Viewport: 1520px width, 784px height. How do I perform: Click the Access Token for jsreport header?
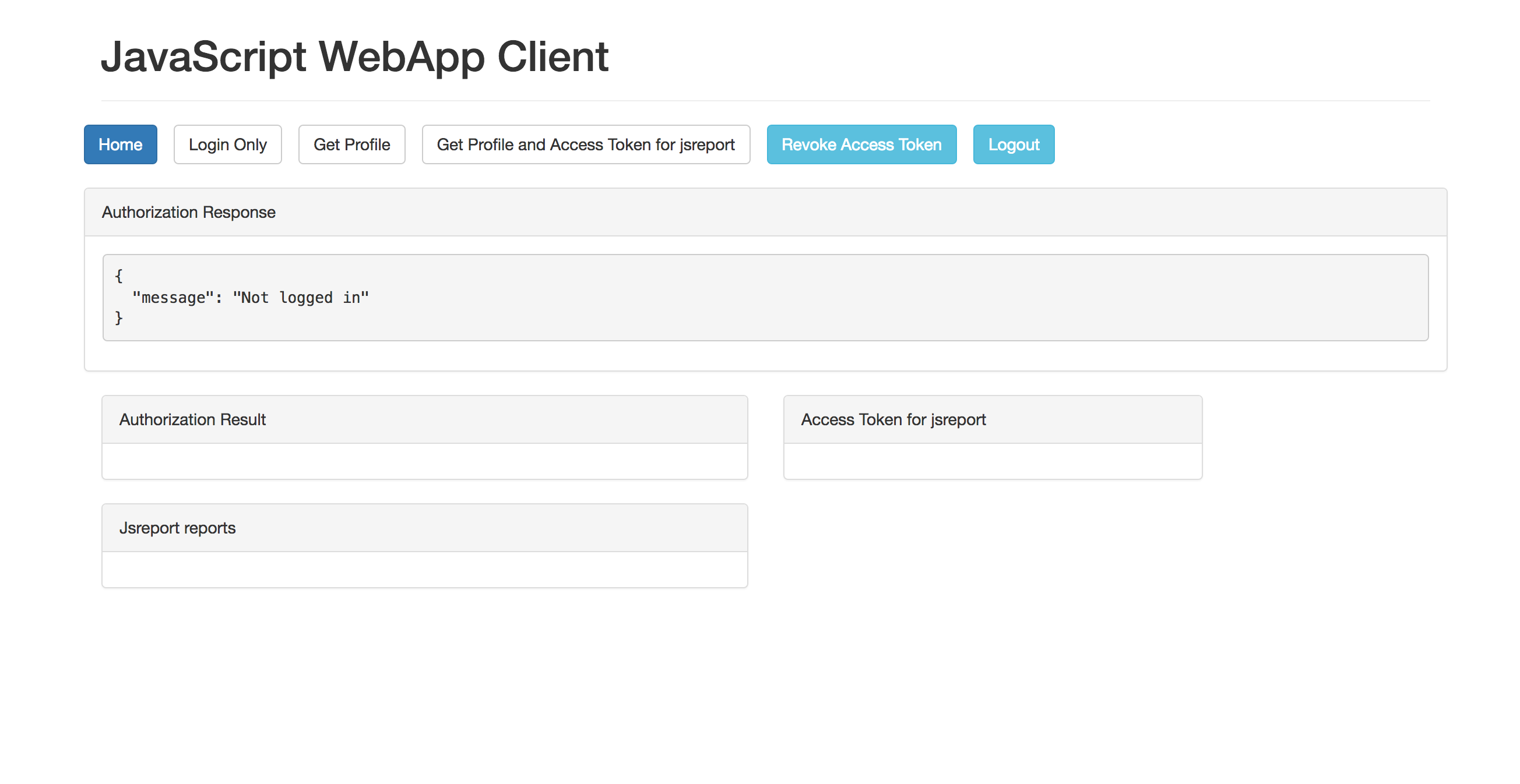[x=893, y=419]
